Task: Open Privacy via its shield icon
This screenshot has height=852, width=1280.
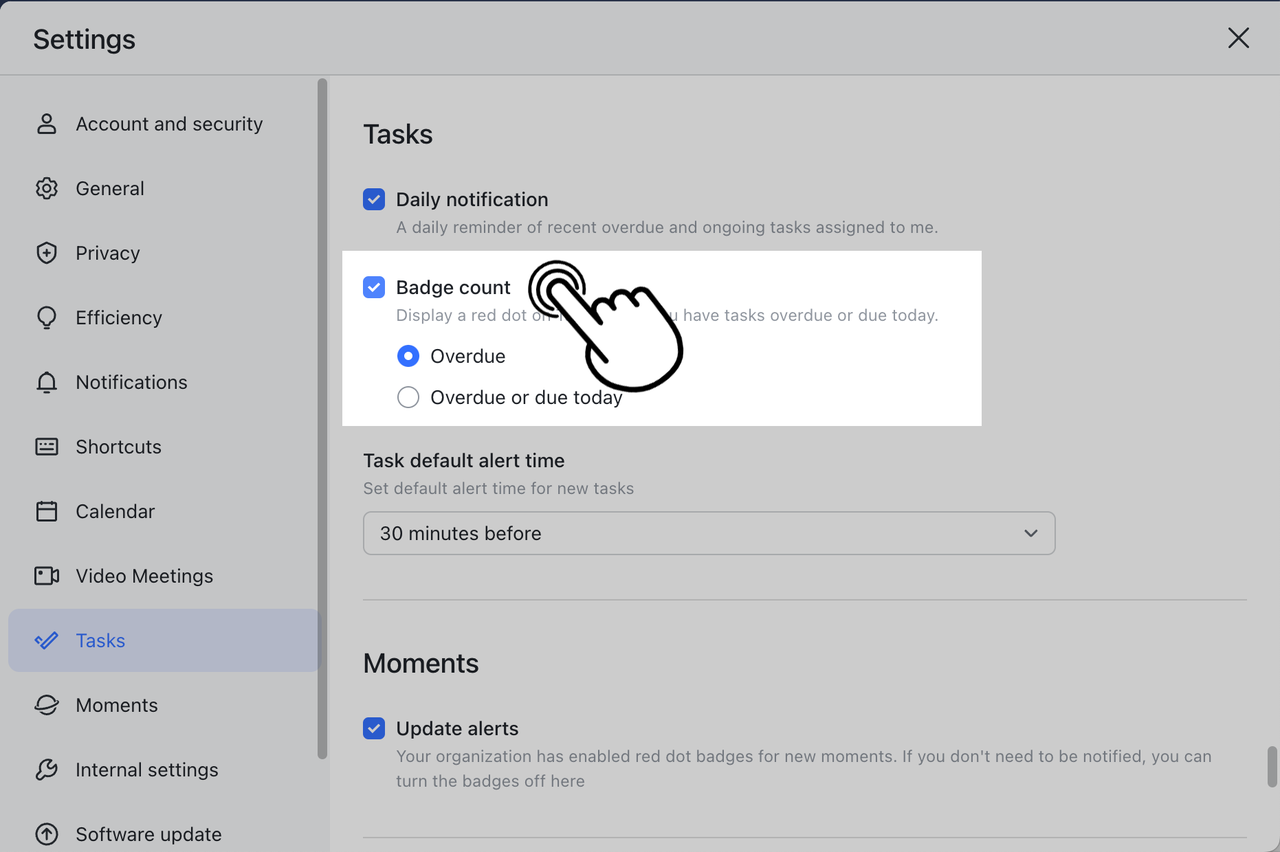Action: [46, 252]
